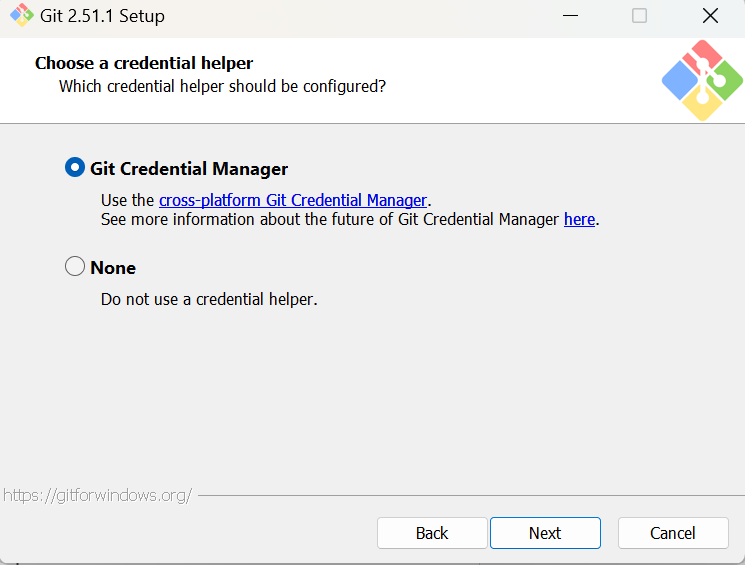Continue setup with the Next button

click(x=545, y=533)
